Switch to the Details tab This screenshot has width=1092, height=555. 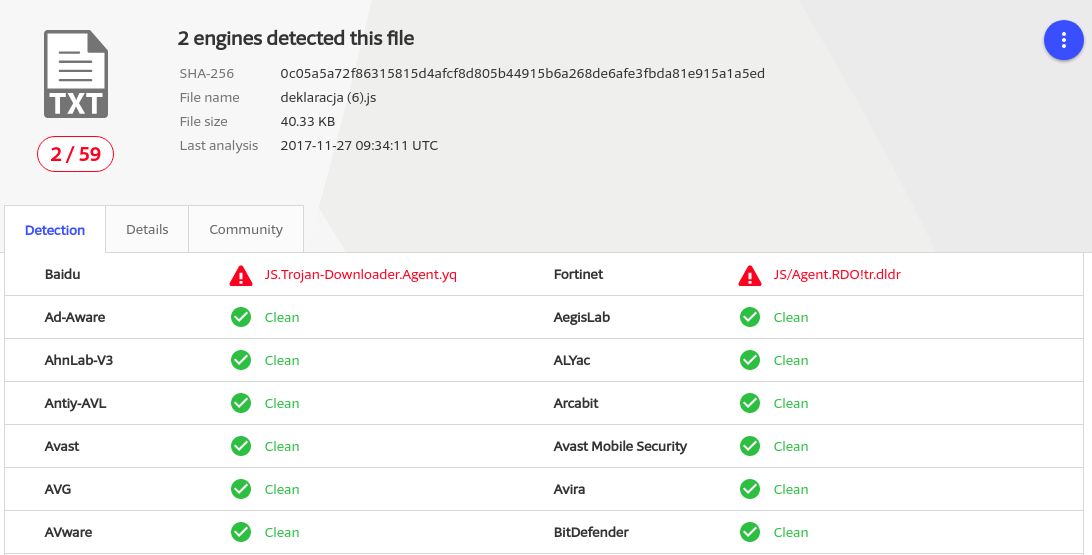click(x=147, y=230)
